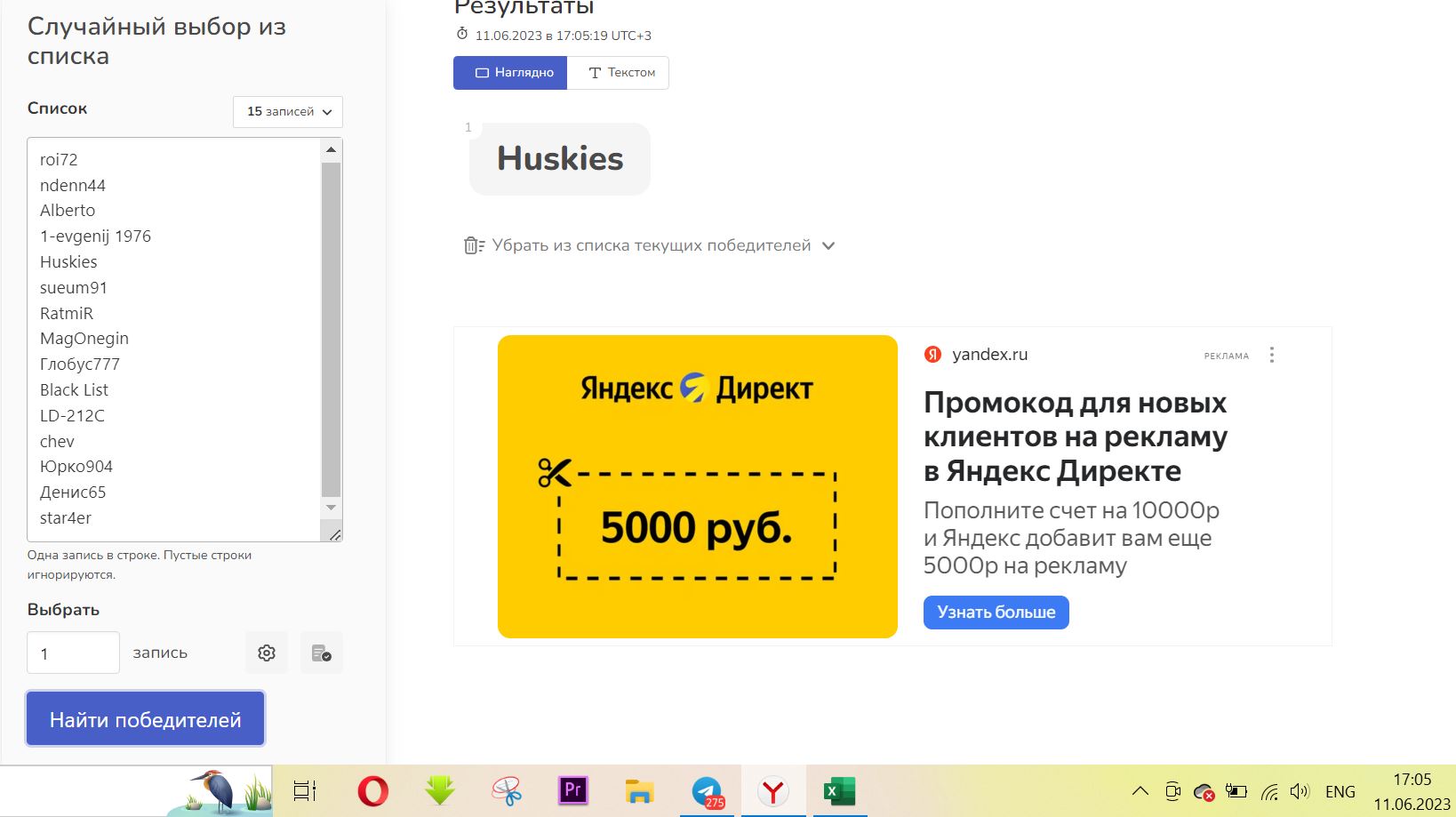
Task: Click the trash icon for removing winners
Action: 474,245
